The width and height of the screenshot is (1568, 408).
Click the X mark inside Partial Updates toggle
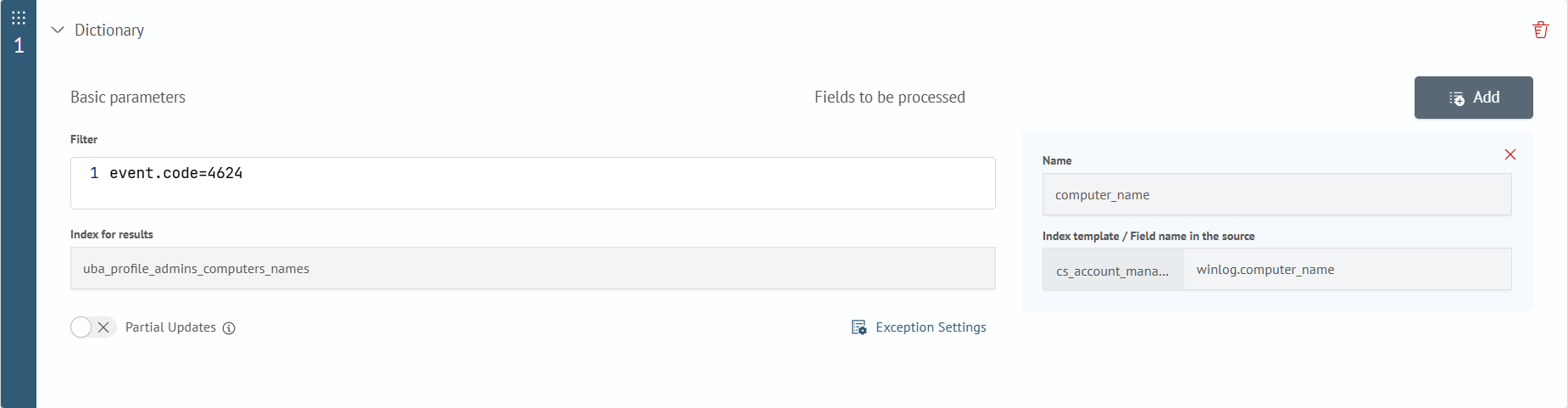point(103,327)
